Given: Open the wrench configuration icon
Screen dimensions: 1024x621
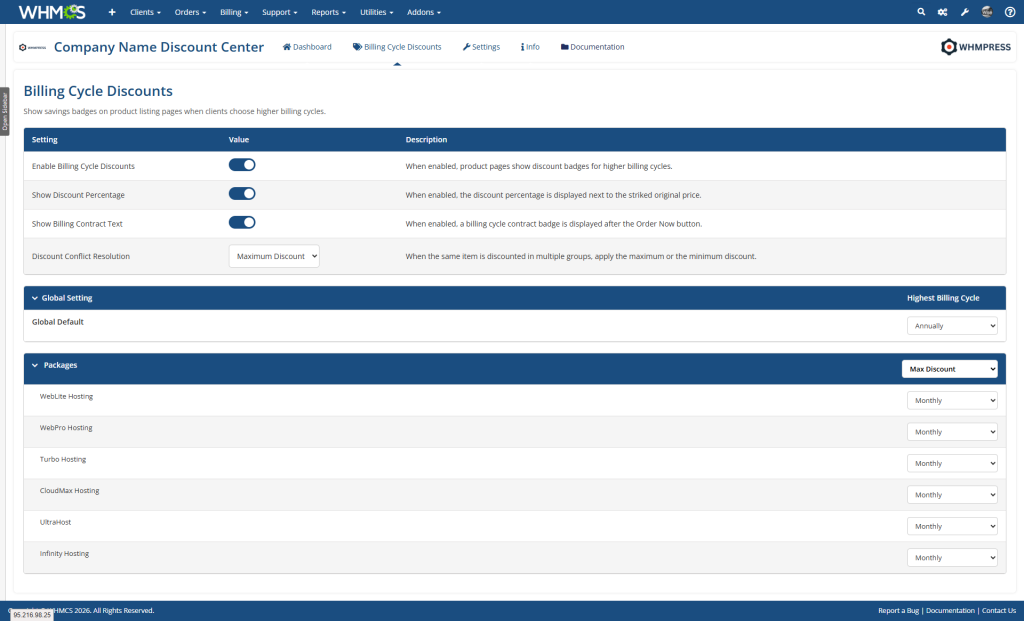Looking at the screenshot, I should coord(965,12).
